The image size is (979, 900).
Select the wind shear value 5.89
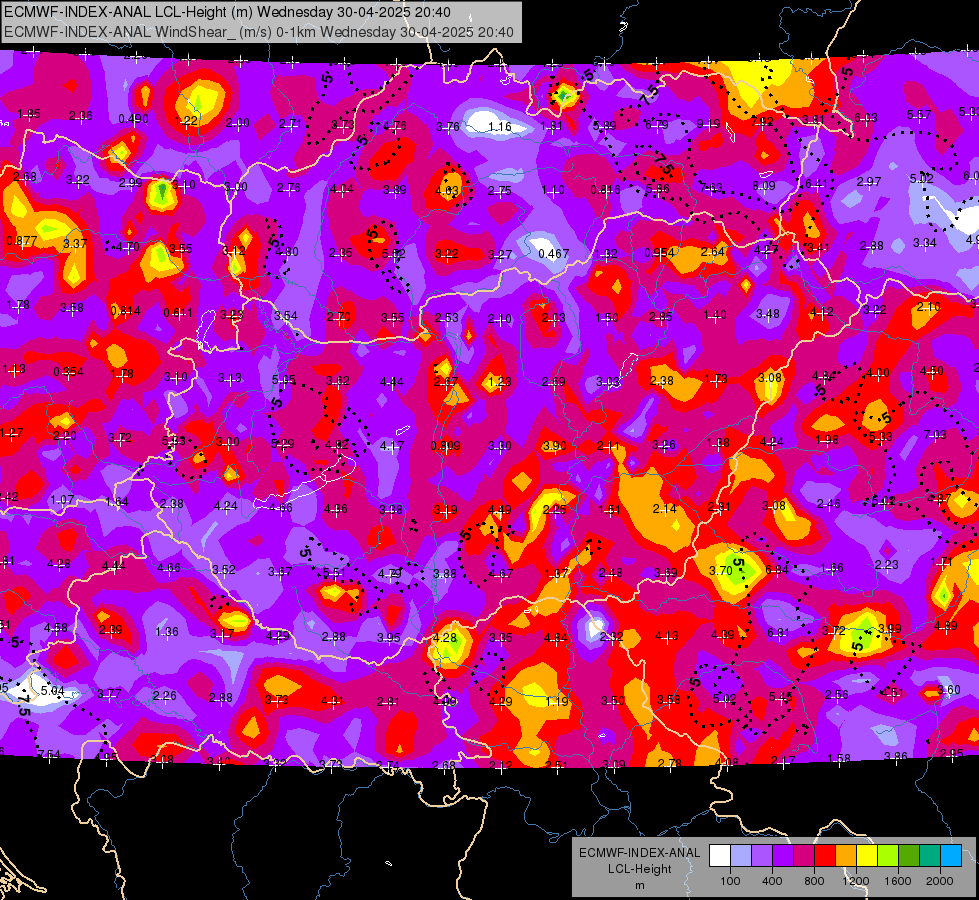(x=604, y=126)
